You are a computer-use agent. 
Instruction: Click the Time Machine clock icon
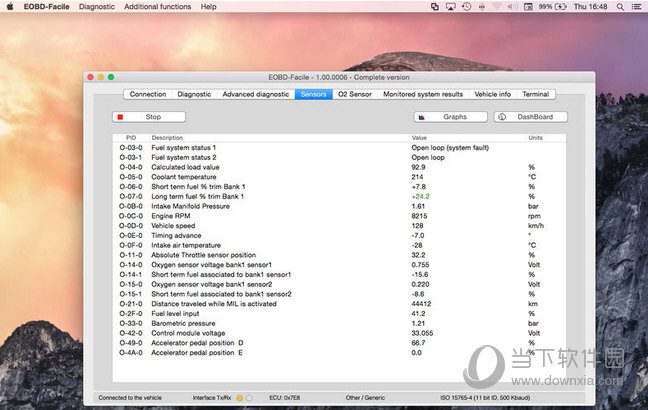point(467,7)
